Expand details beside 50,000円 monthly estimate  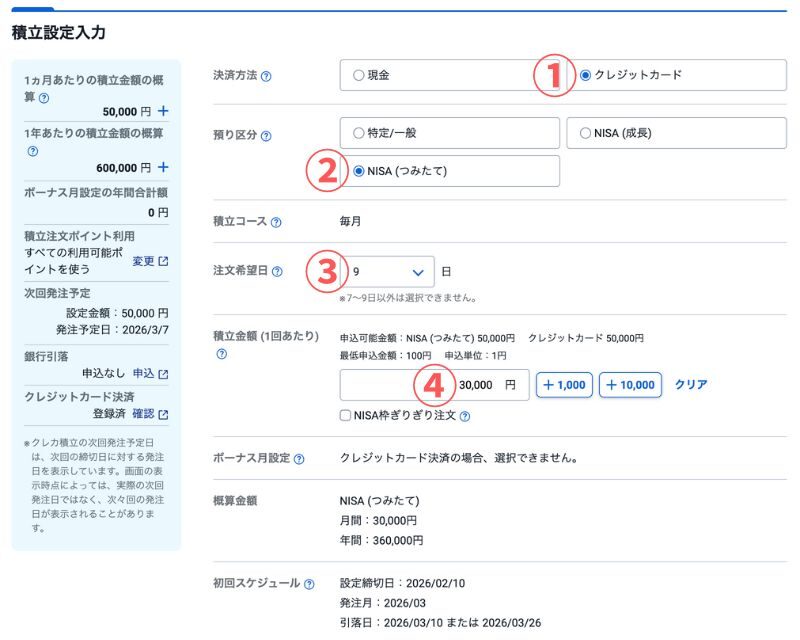[162, 110]
